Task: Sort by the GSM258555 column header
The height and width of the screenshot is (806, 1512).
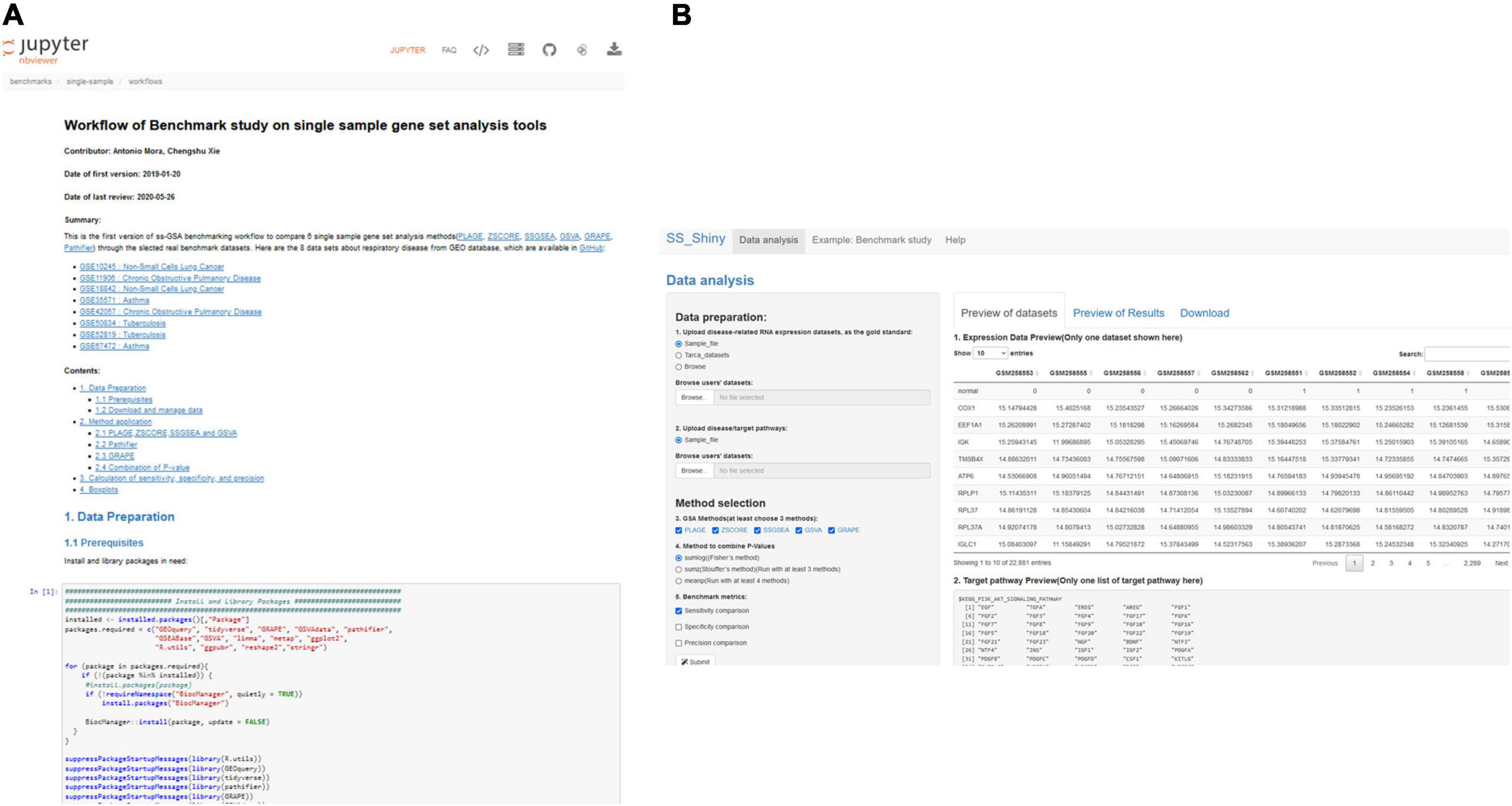Action: (1070, 373)
